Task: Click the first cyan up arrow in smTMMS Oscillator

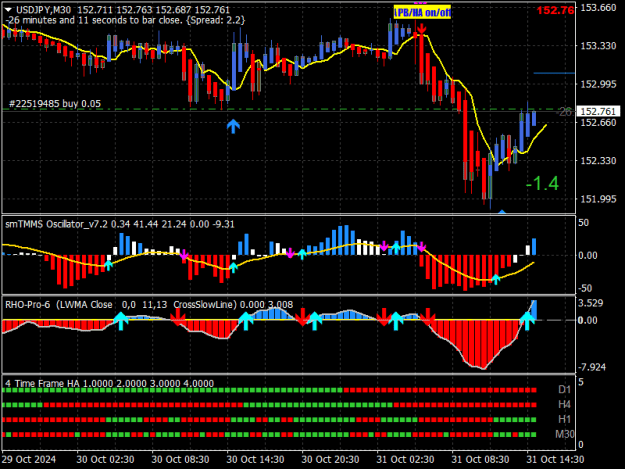Action: coord(108,265)
